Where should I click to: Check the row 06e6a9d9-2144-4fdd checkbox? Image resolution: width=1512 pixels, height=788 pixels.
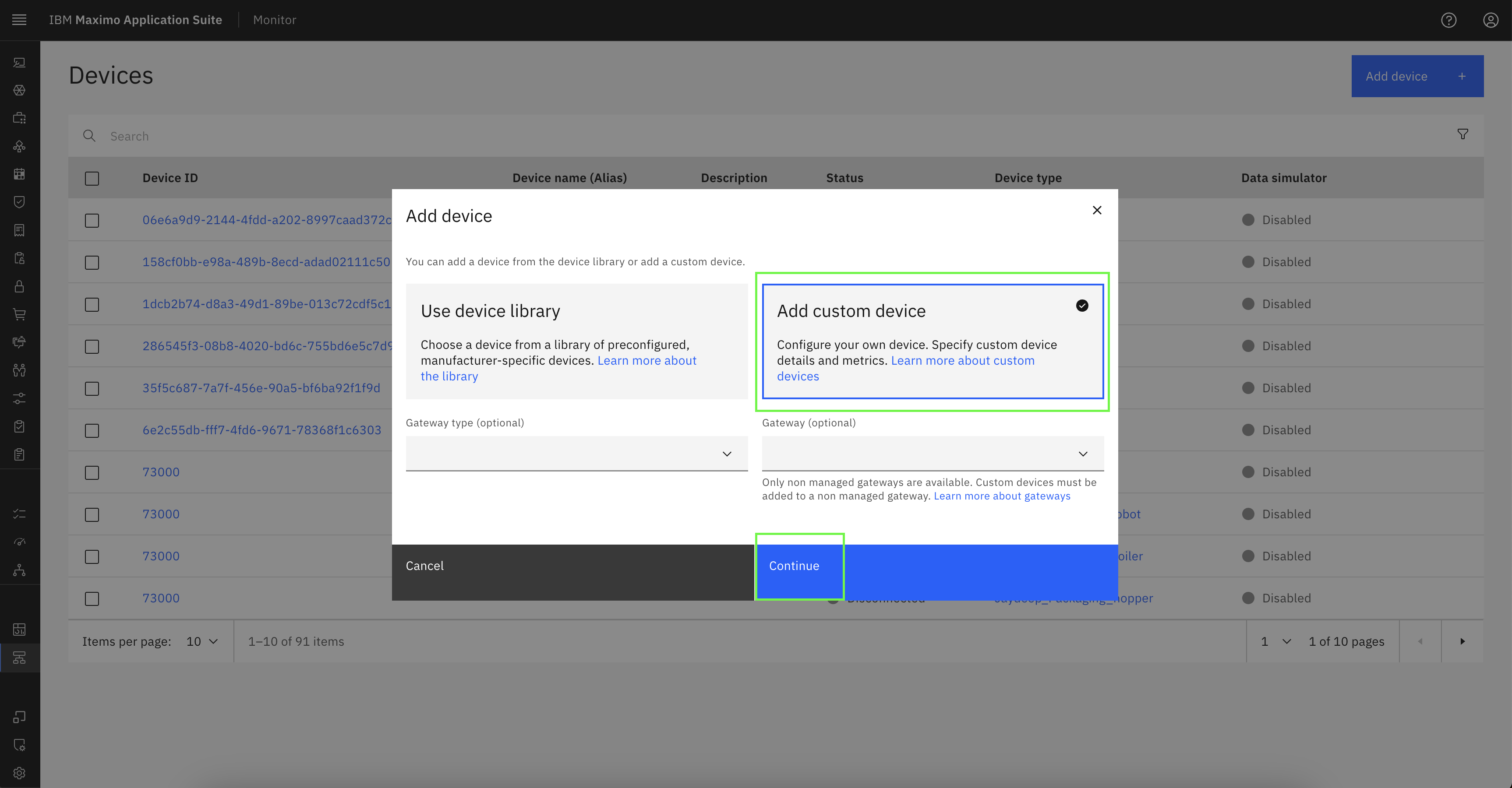click(92, 220)
